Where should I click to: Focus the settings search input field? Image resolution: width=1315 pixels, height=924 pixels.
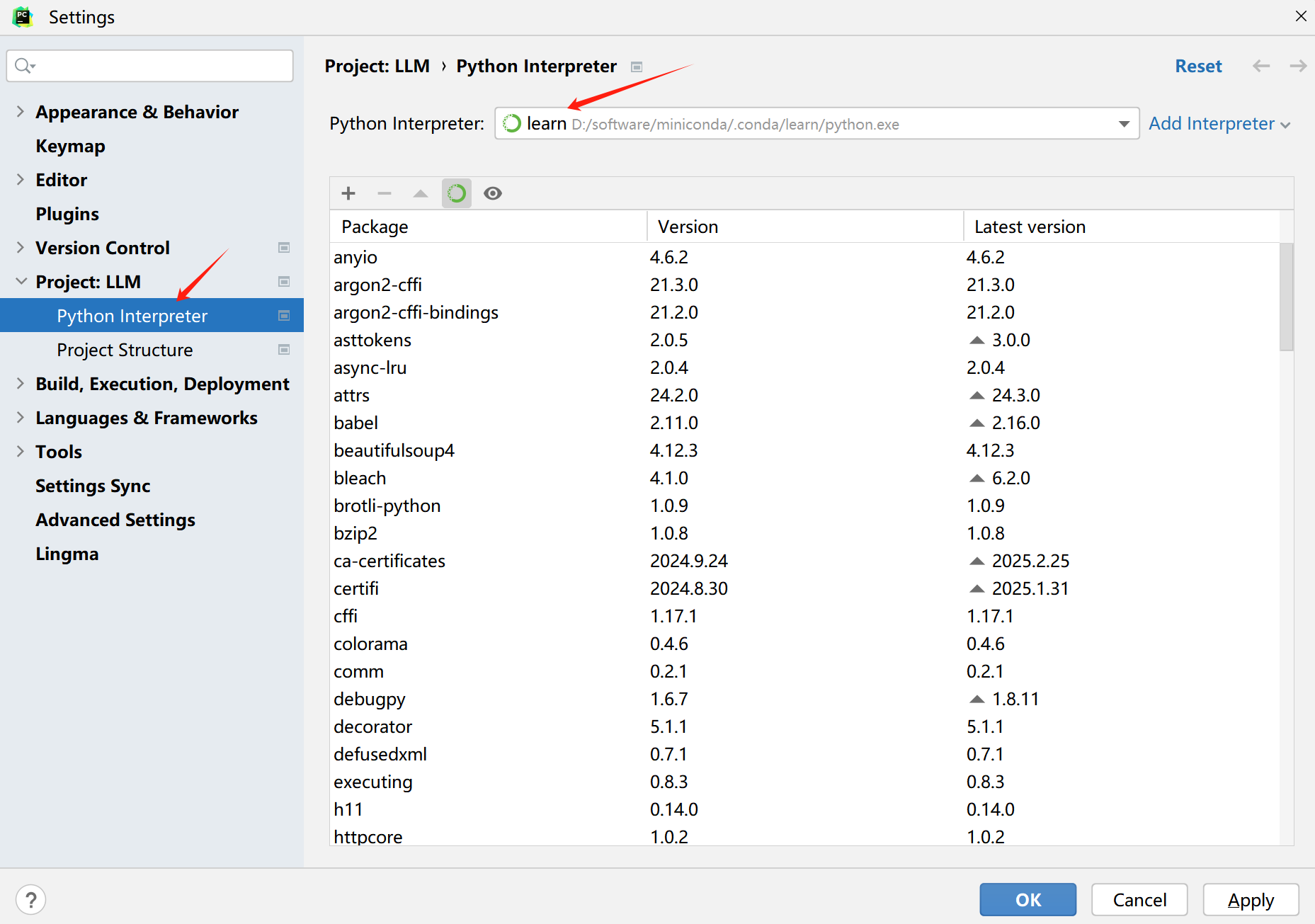150,66
